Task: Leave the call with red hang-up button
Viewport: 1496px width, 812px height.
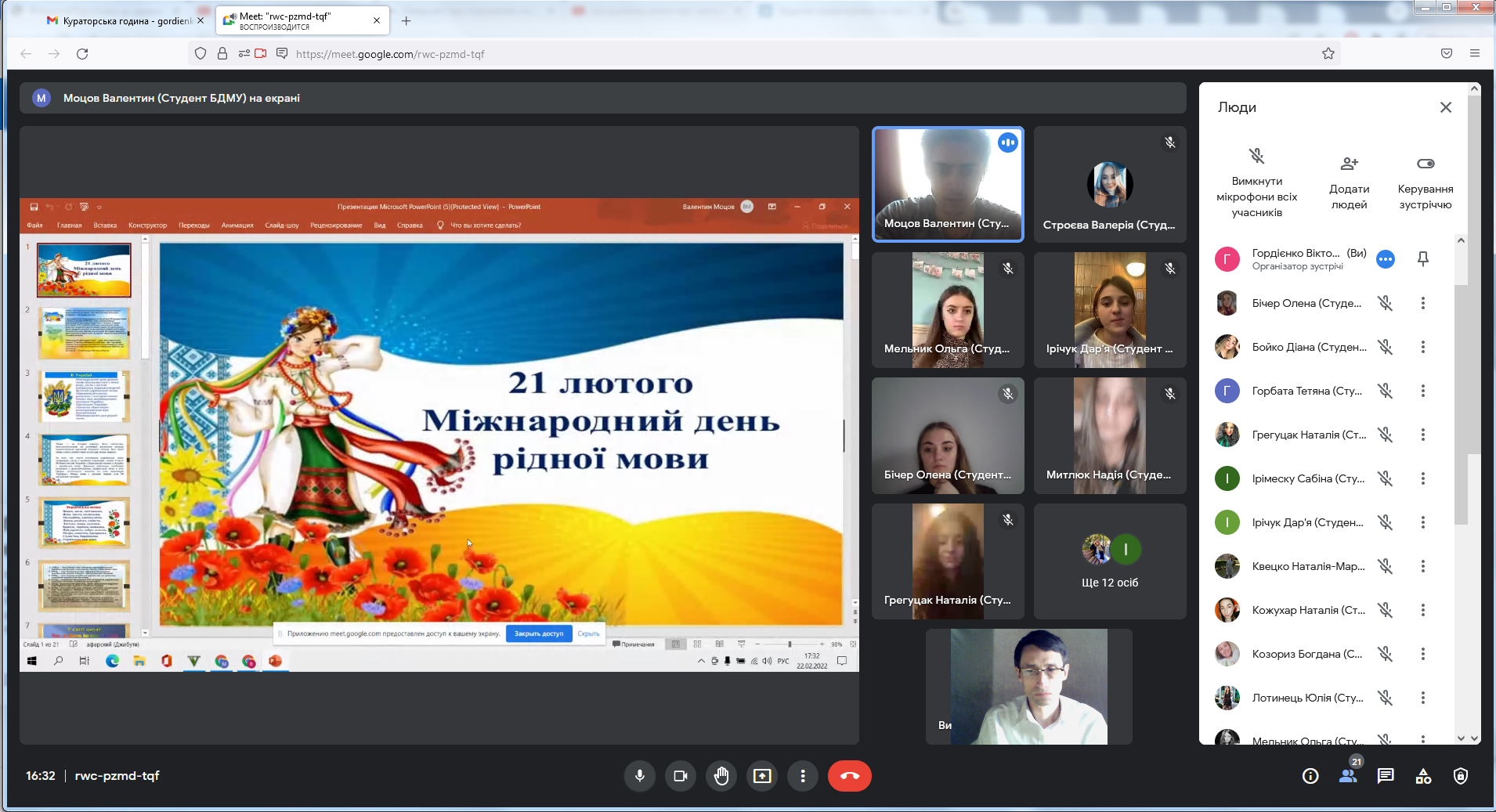Action: [x=850, y=776]
